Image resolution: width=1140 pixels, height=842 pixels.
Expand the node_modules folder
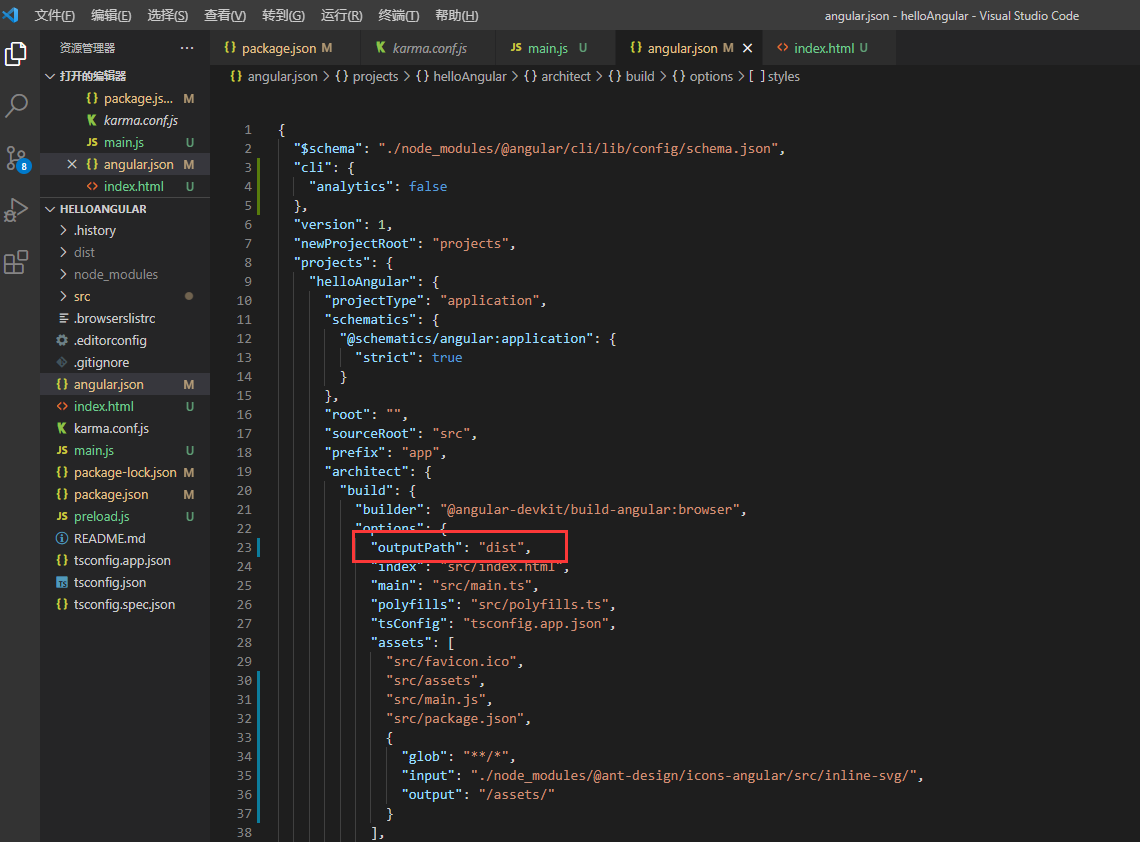coord(125,274)
